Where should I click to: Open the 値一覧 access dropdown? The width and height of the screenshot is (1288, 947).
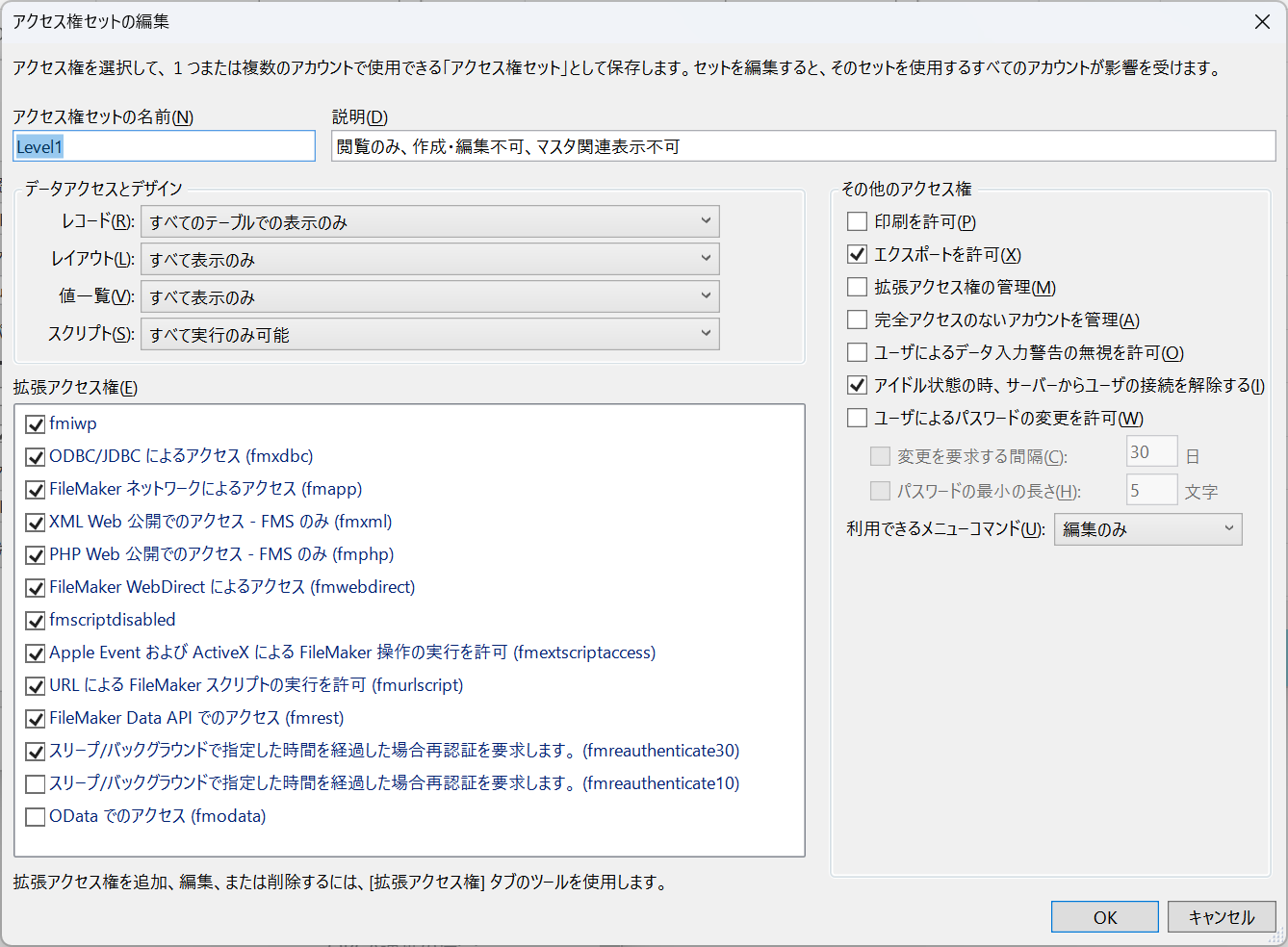coord(430,296)
